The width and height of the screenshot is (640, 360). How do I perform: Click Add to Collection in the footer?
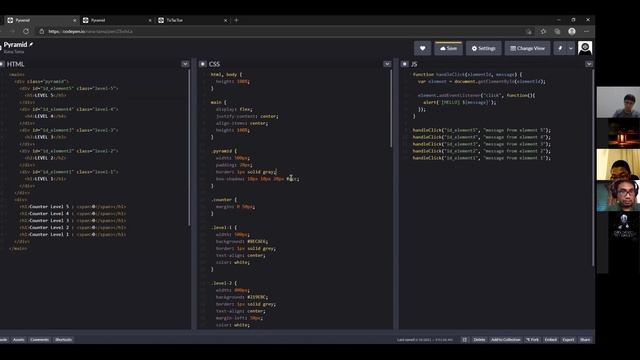(505, 340)
